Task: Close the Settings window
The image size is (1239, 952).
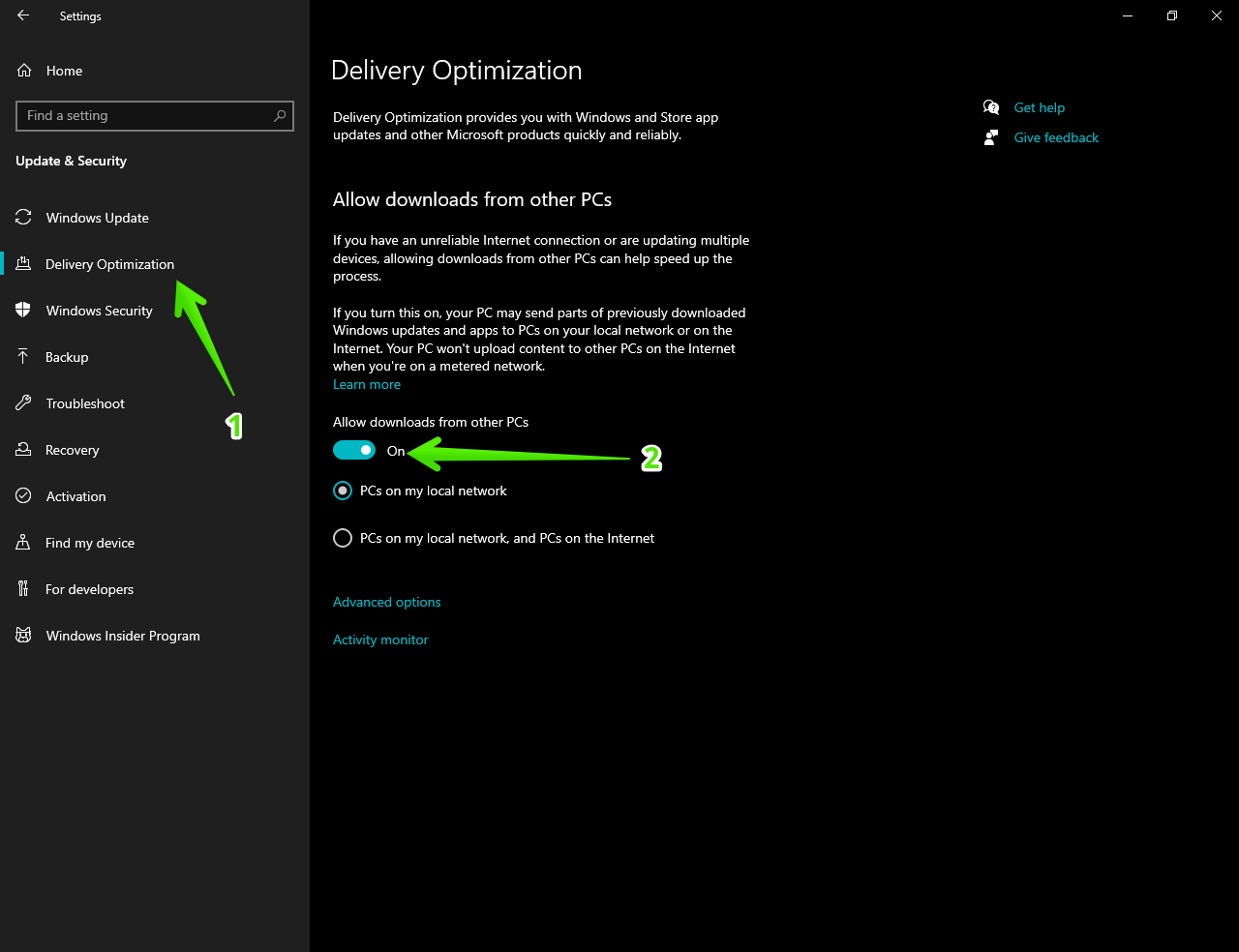Action: (x=1217, y=15)
